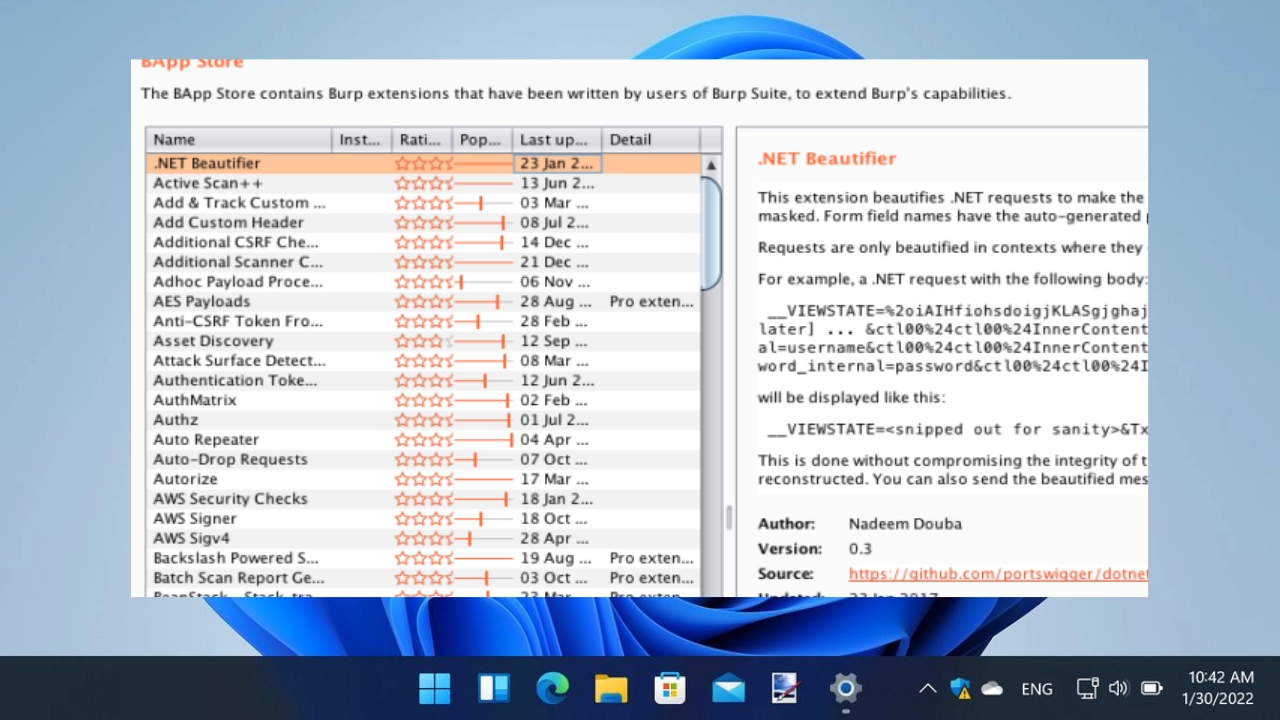Click the version value 0.3
This screenshot has width=1280, height=720.
click(x=860, y=549)
